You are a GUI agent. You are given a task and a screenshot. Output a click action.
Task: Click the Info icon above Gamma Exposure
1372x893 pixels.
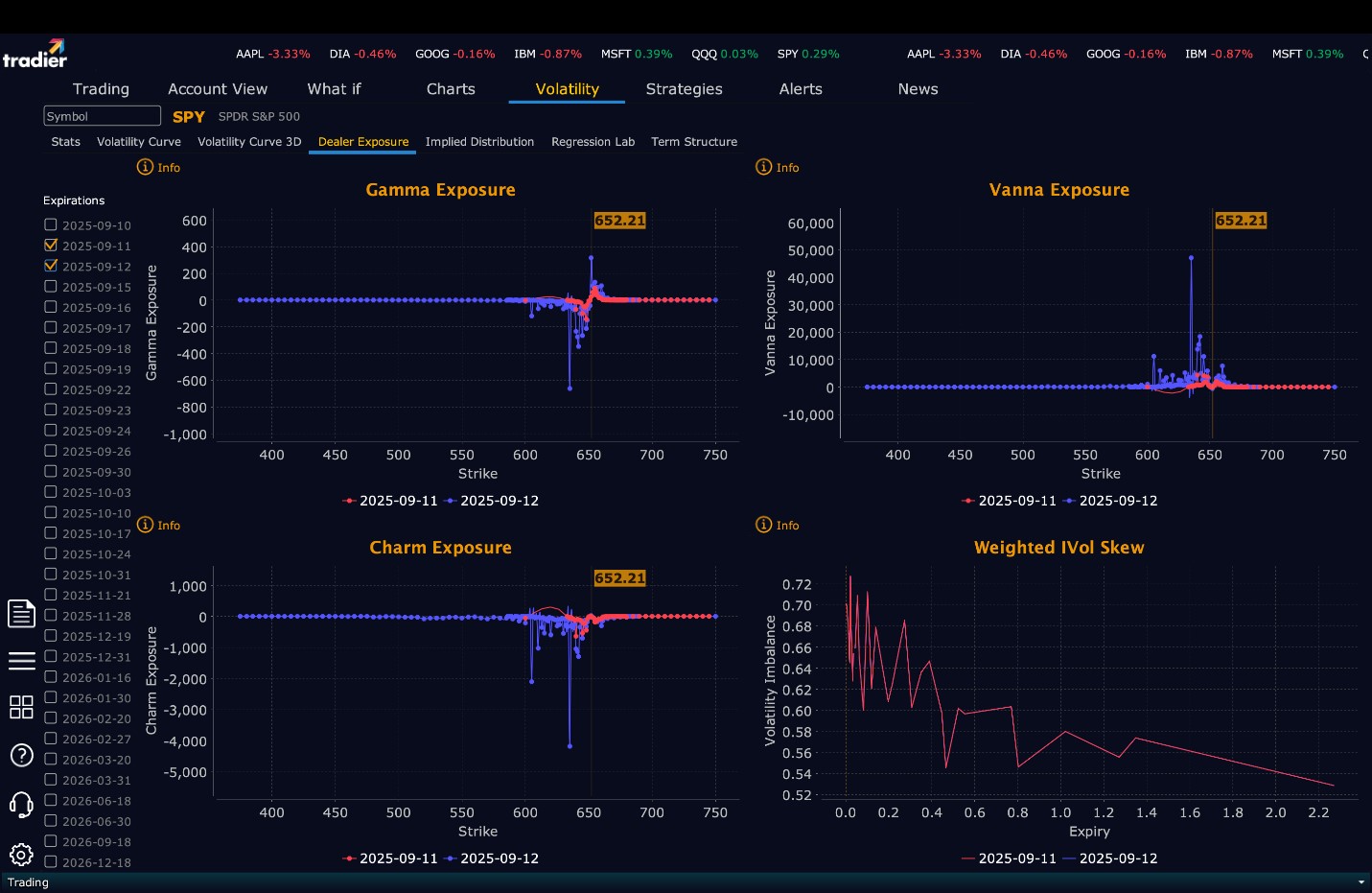pos(145,167)
